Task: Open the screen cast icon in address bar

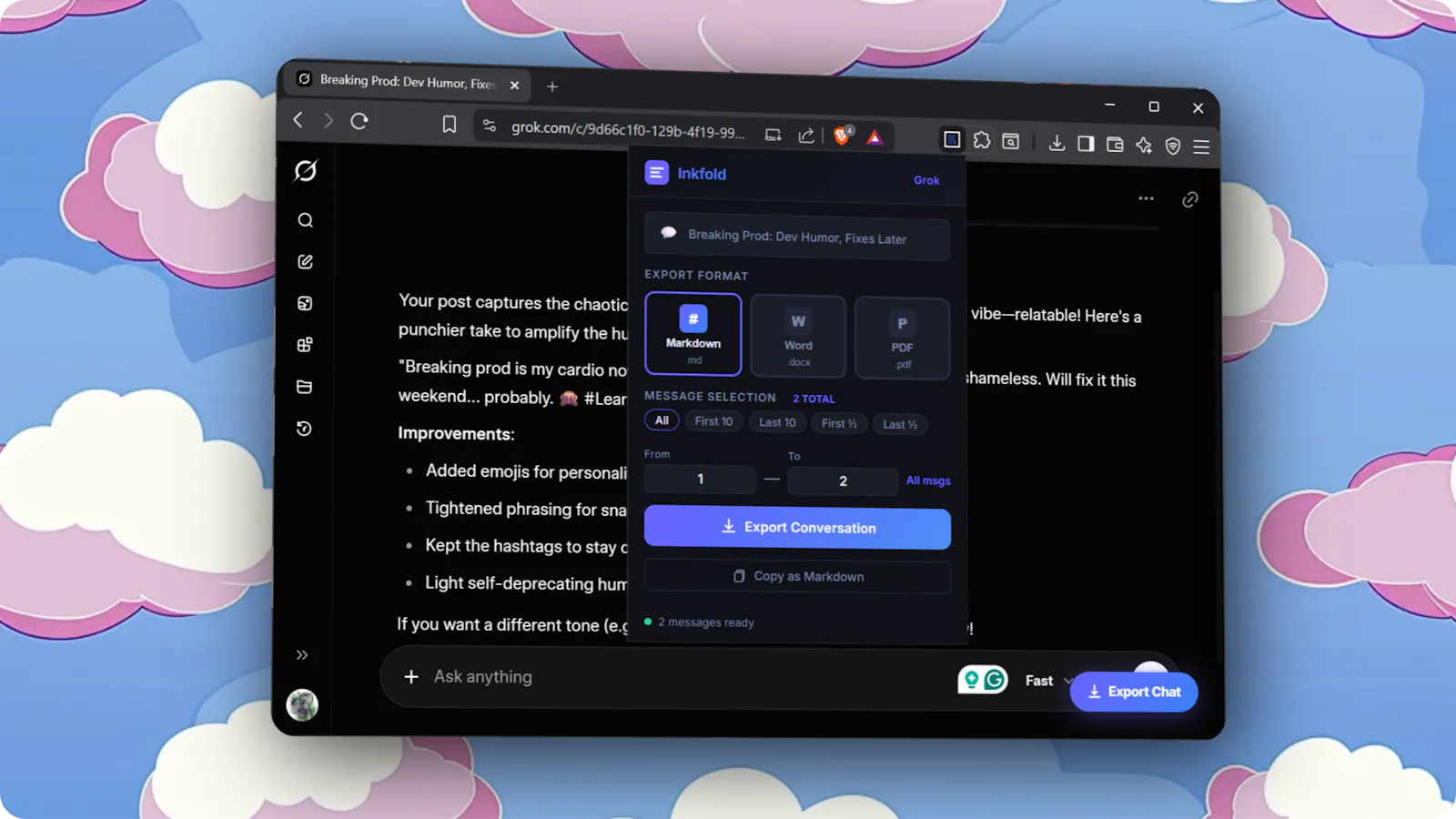Action: click(x=773, y=135)
